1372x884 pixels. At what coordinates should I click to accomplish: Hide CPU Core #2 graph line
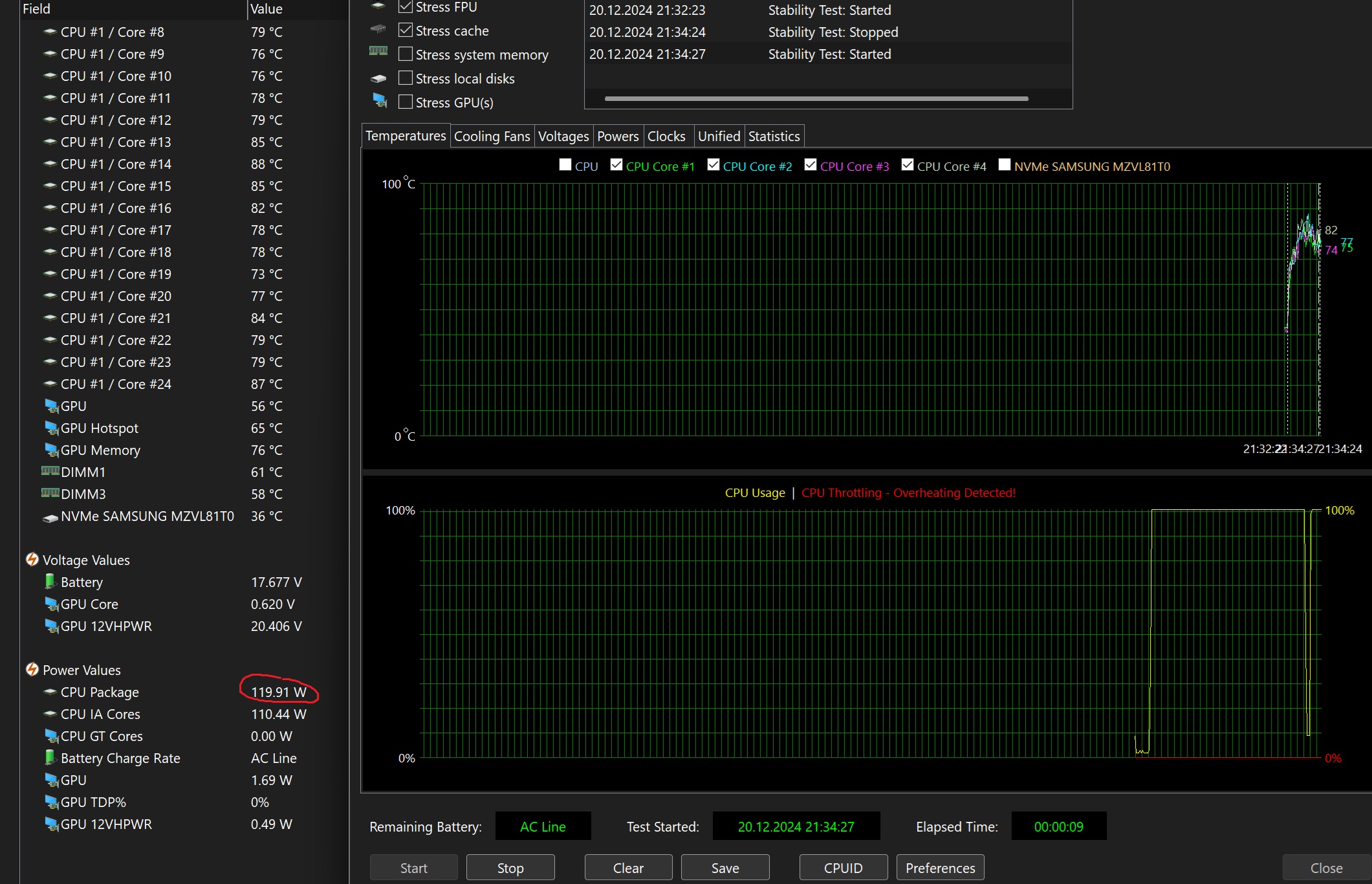(x=713, y=165)
